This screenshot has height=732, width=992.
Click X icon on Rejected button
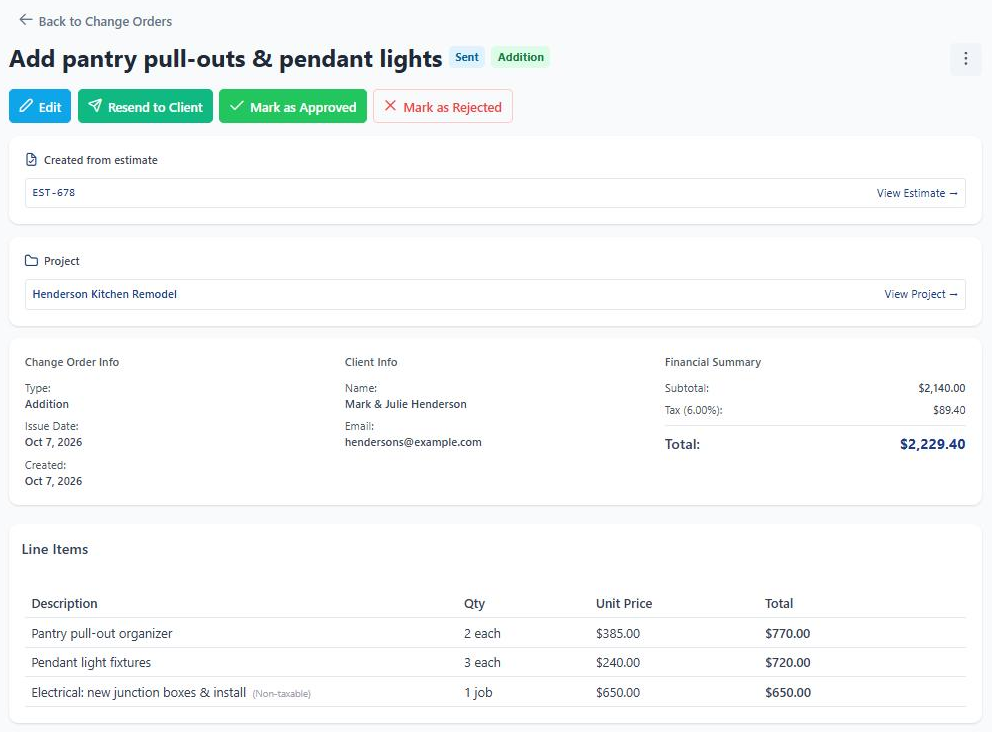click(x=390, y=106)
